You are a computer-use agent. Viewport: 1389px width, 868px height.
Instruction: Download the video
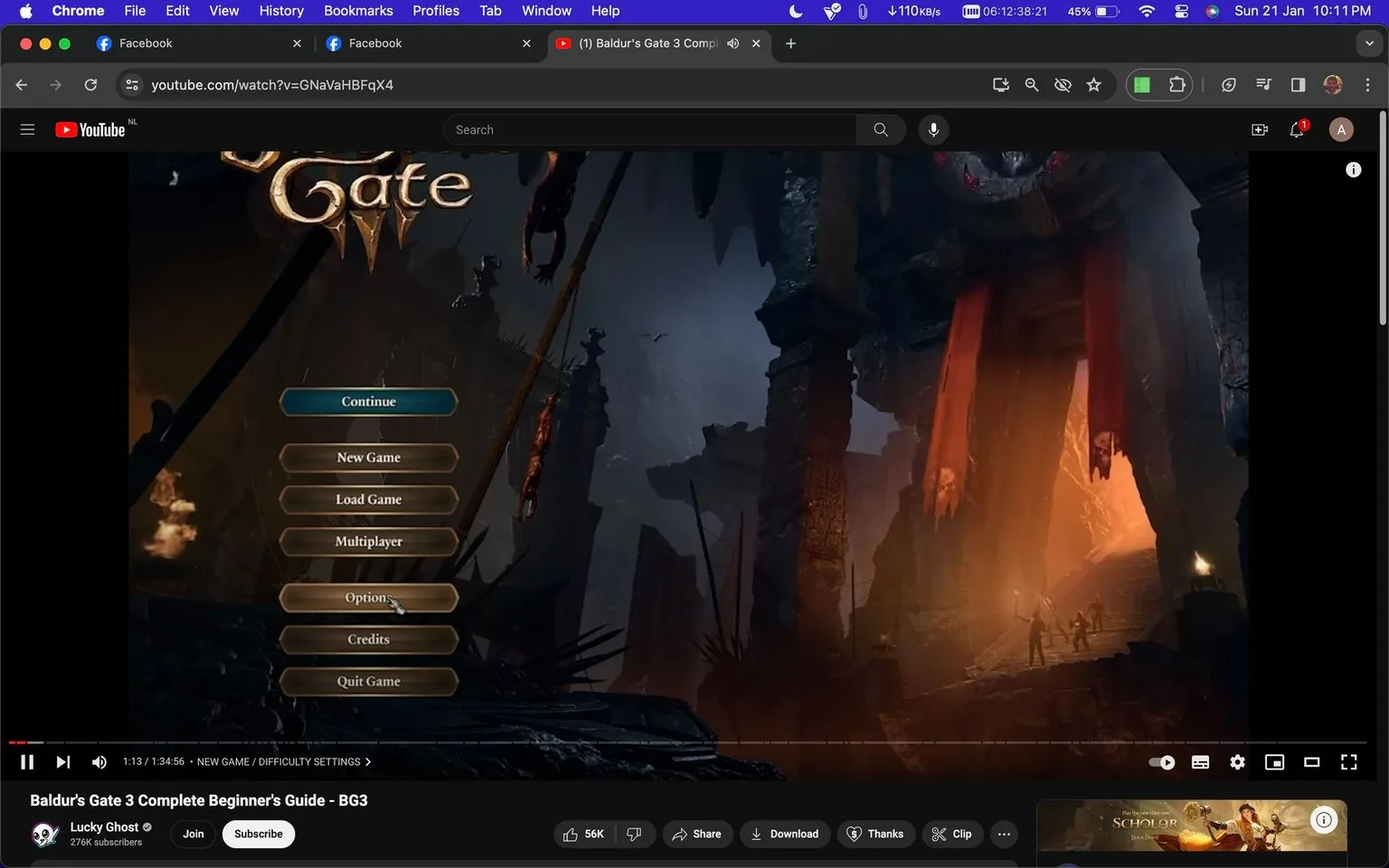(784, 833)
